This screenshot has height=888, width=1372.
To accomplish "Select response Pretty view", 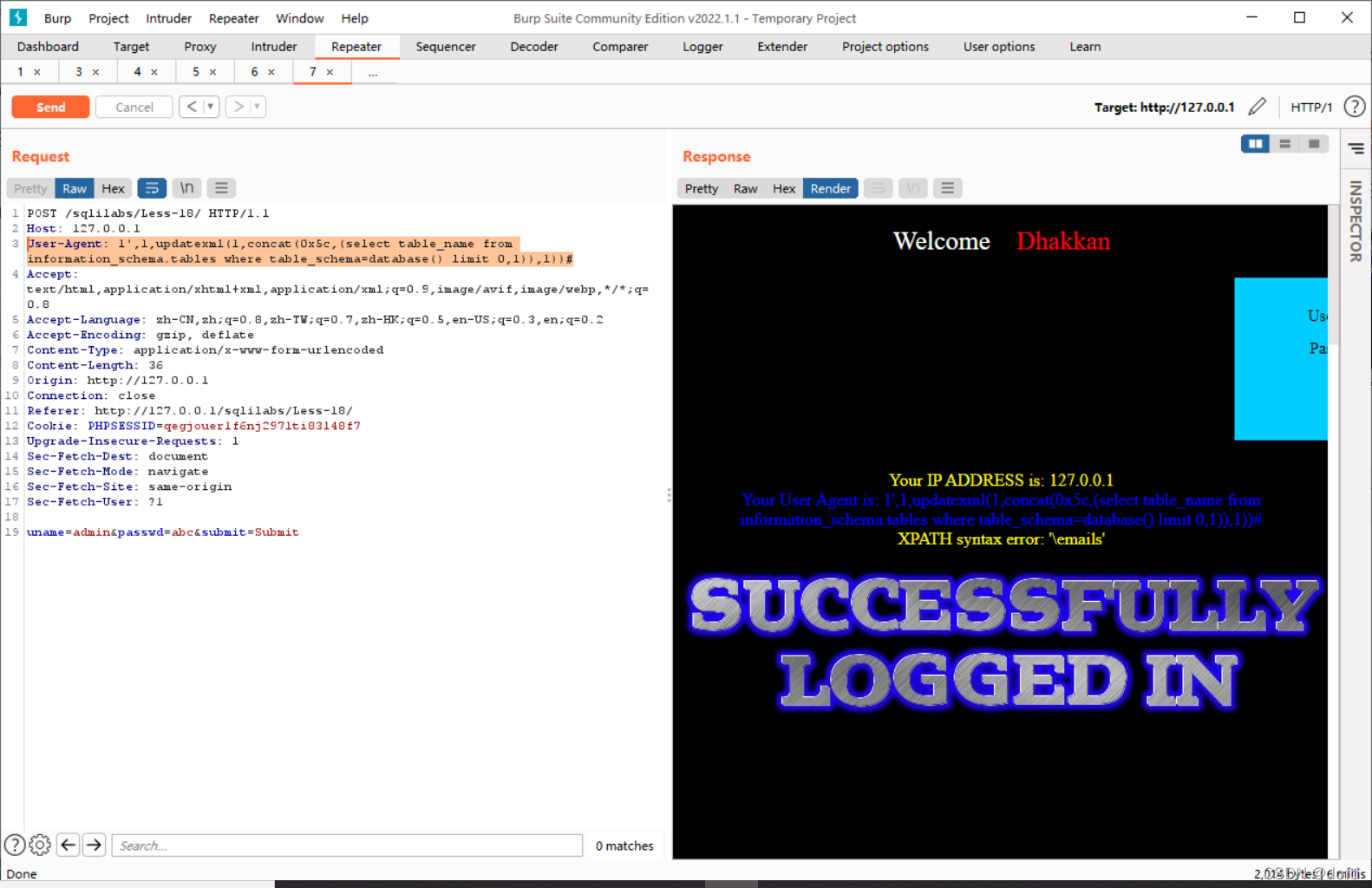I will 702,188.
